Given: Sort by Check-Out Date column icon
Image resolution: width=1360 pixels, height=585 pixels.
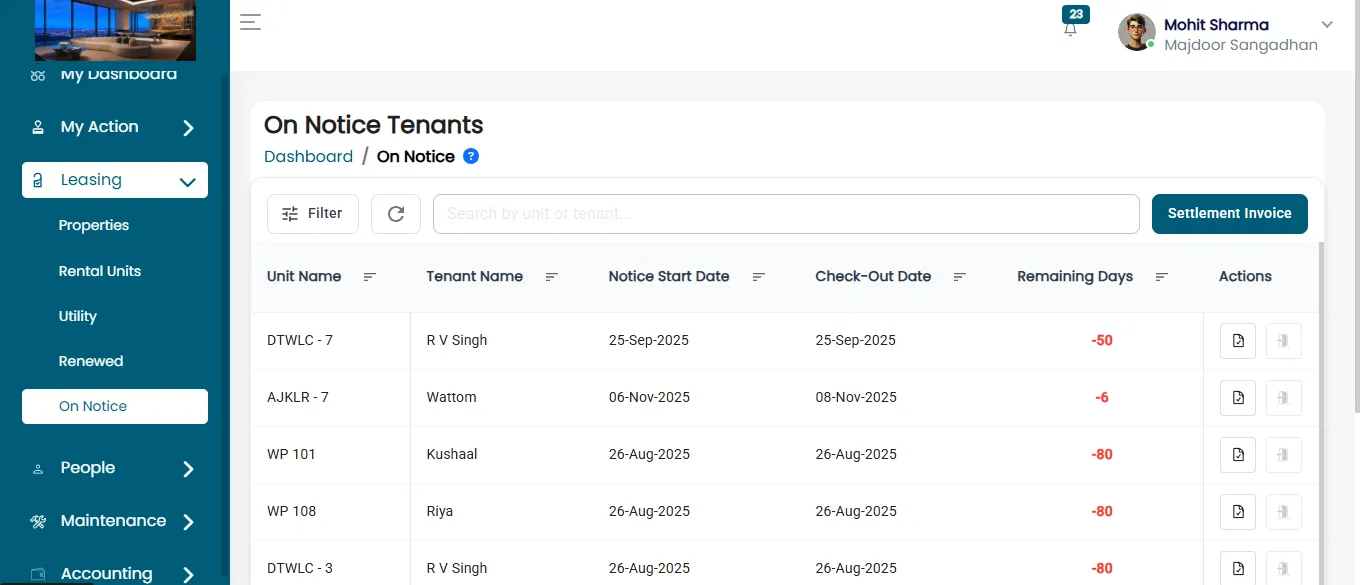Looking at the screenshot, I should tap(960, 277).
